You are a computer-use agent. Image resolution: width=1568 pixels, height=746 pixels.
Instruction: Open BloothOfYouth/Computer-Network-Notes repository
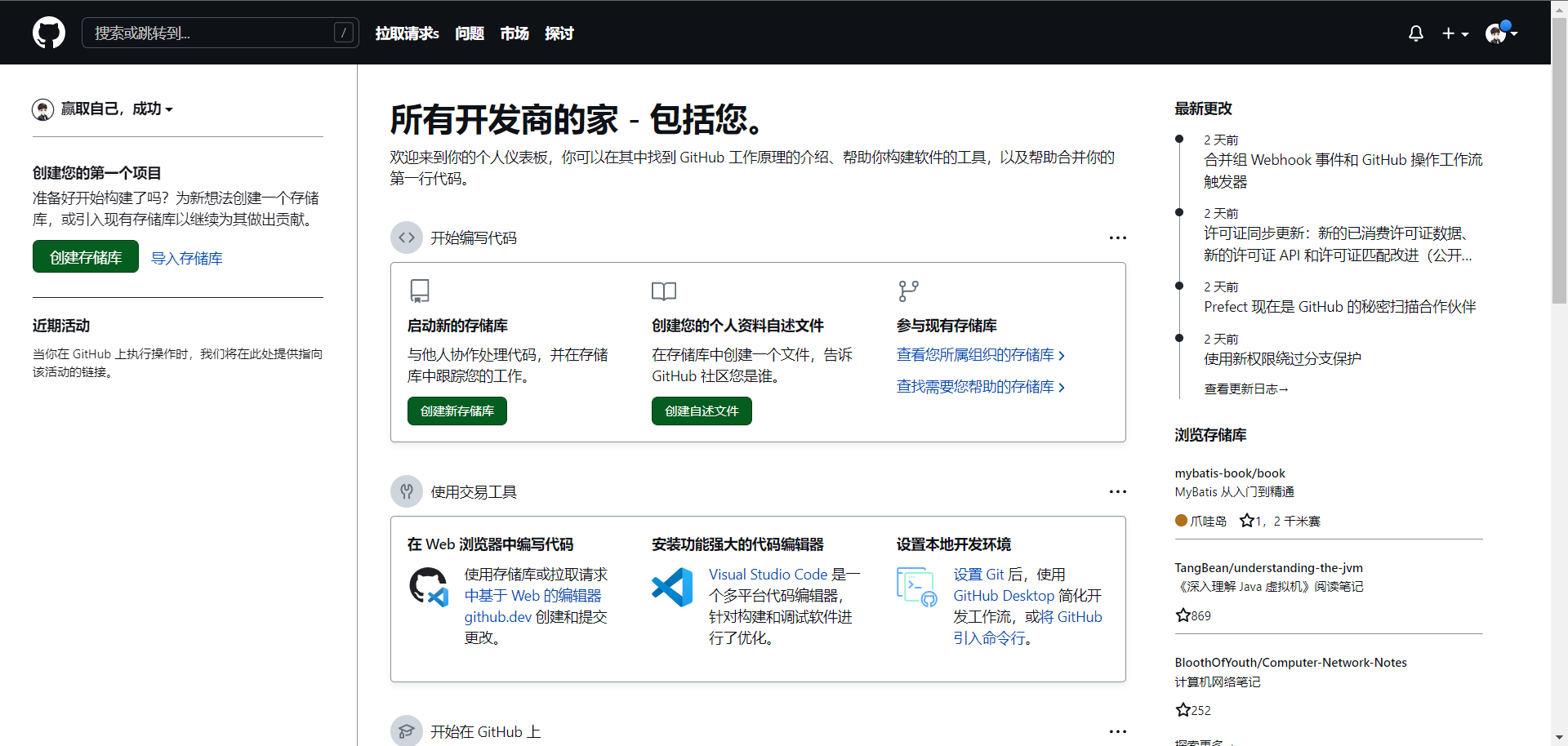click(x=1290, y=663)
